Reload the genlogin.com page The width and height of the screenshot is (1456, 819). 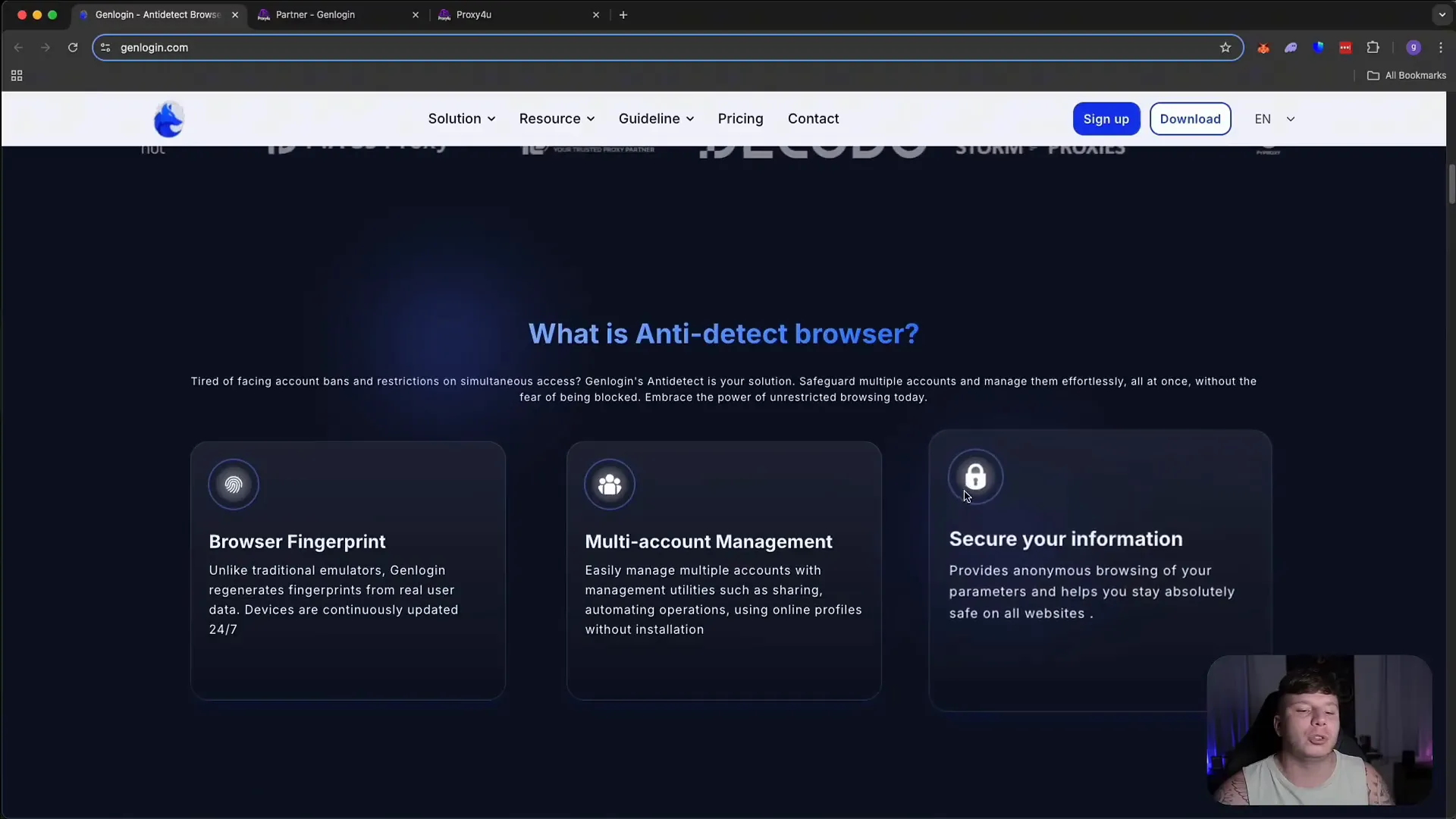pos(73,47)
